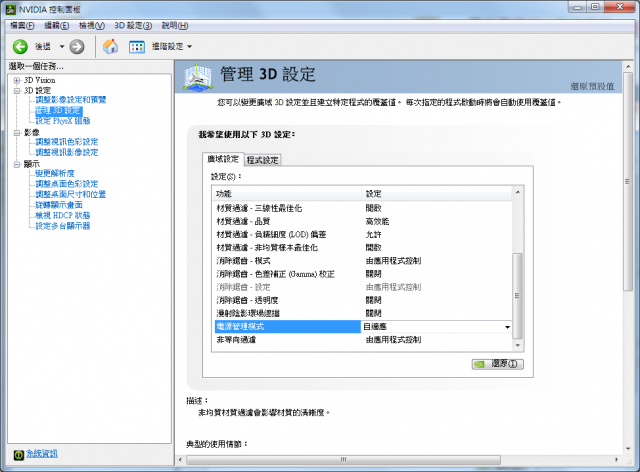Viewport: 640px width, 472px height.
Task: Select the 消除鋸齒 - 透明度 row
Action: pos(362,300)
